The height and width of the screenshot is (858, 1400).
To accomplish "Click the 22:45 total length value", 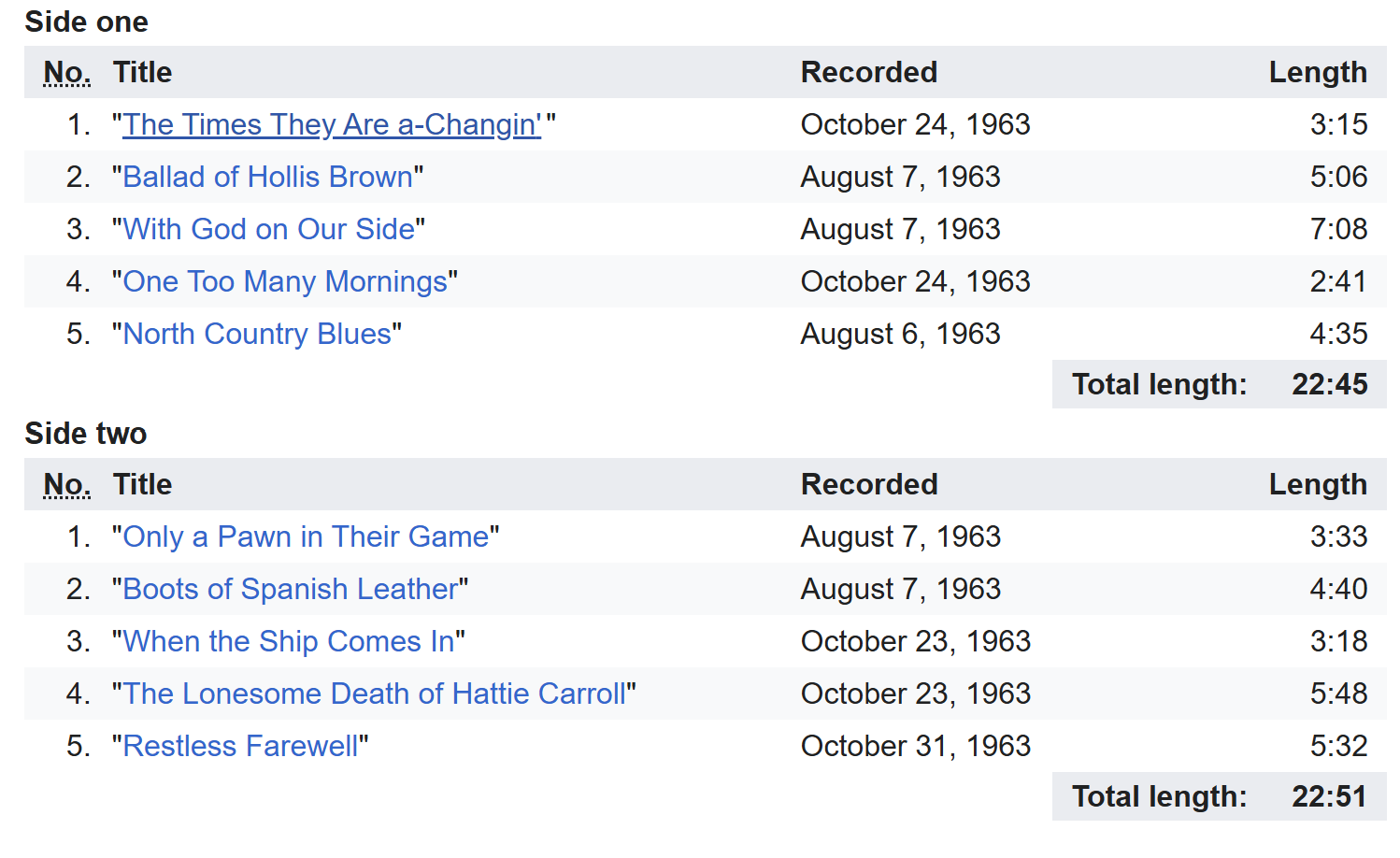I will tap(1329, 384).
